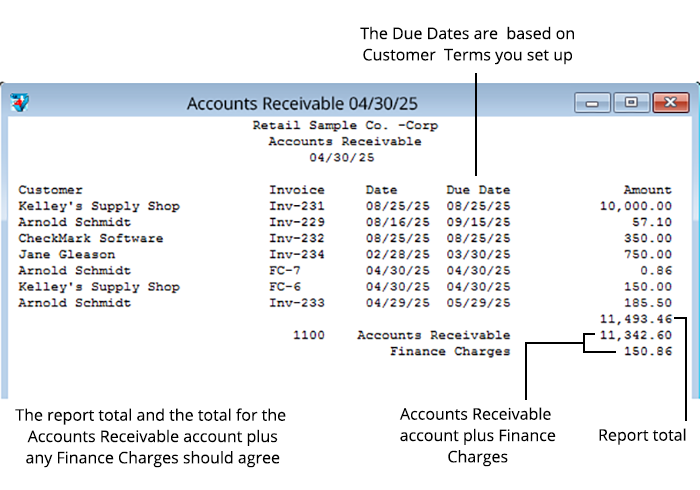Select invoice Inv-229 row entry
The width and height of the screenshot is (700, 490).
coord(296,222)
